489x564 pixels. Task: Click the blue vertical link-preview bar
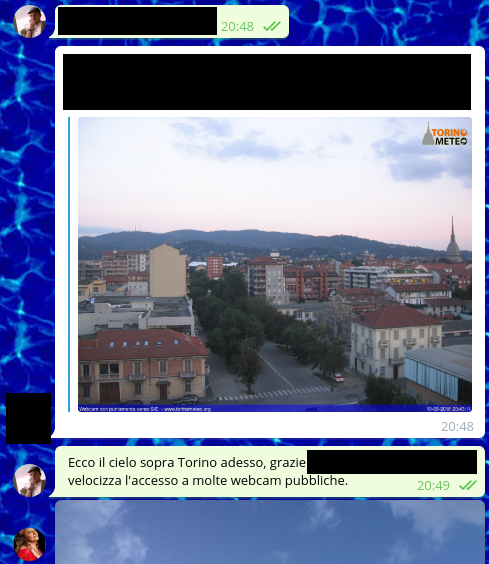pos(69,264)
